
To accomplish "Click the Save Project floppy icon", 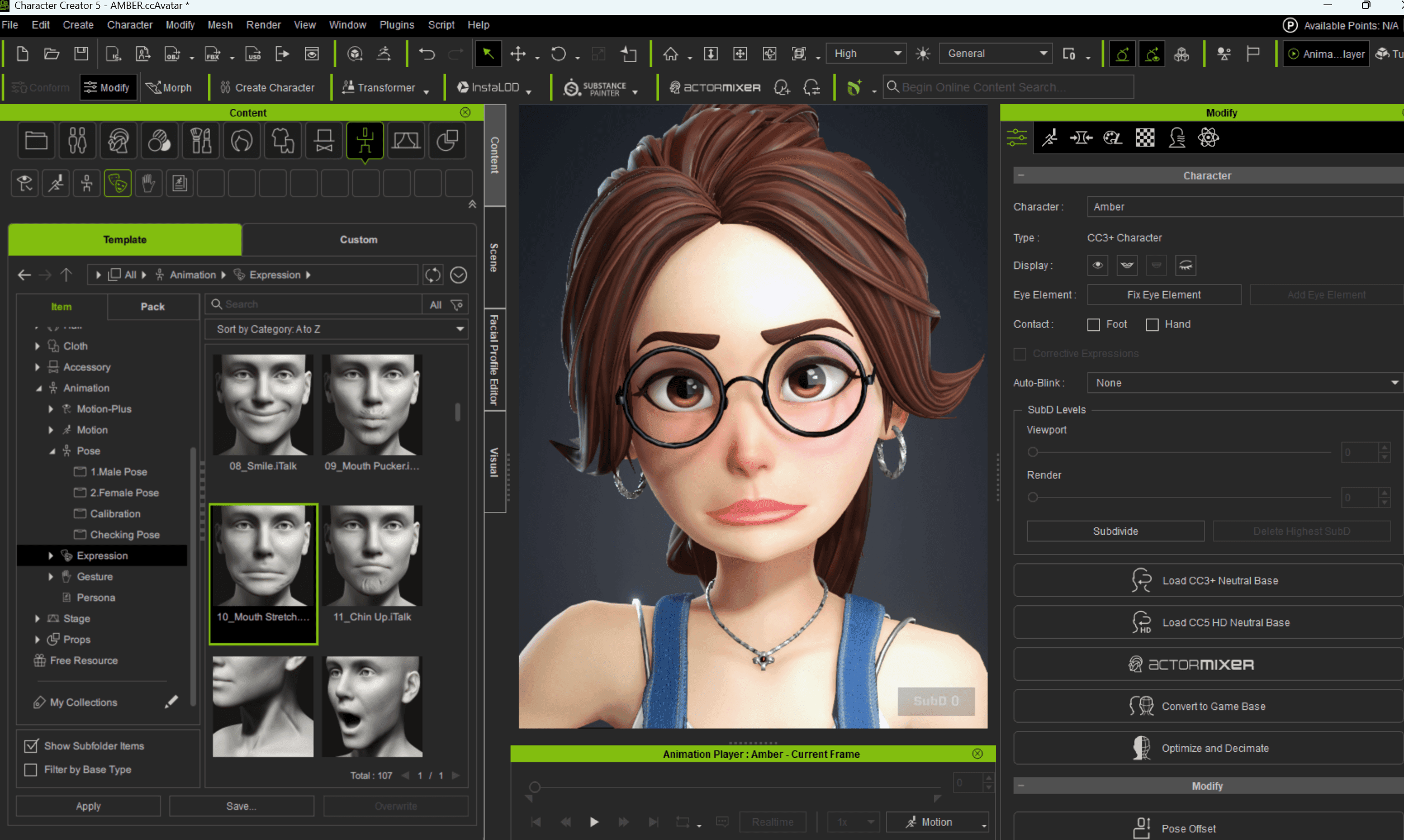I will [x=82, y=54].
